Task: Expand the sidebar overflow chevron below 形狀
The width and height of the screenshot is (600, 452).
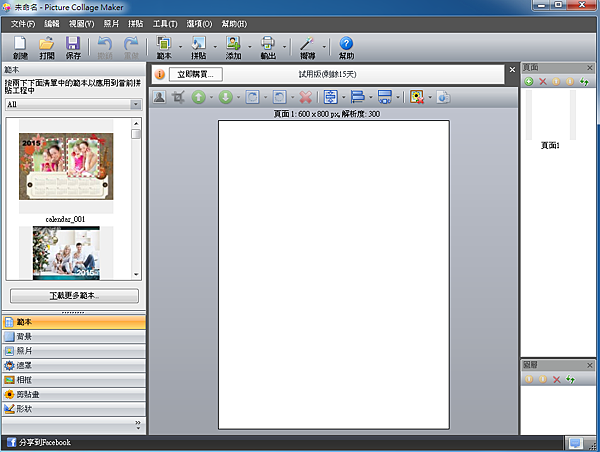Action: (138, 424)
